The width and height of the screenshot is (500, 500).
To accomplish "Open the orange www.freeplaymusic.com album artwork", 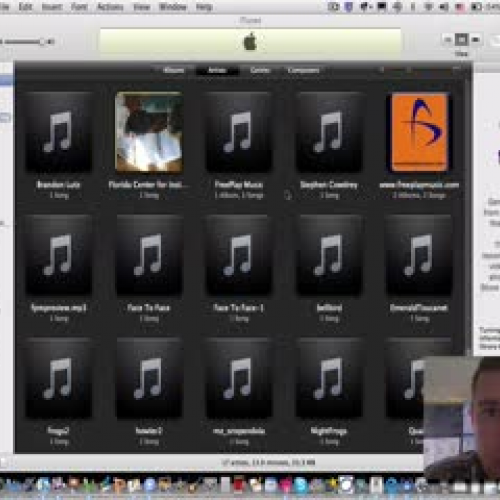I will coord(419,132).
